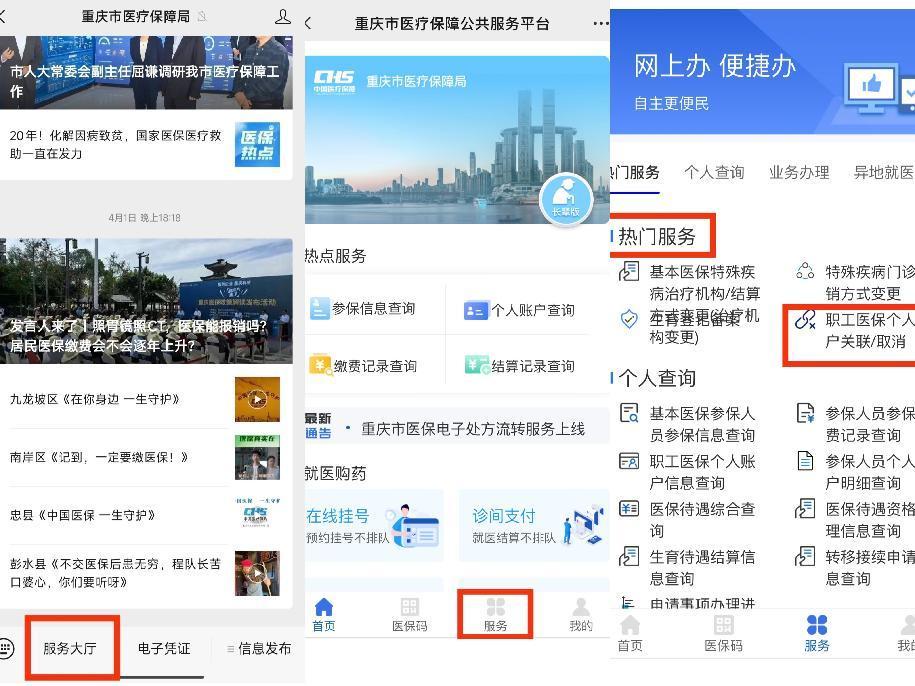Tap the back chevron beside 重庆市医疗保障公共服务平台
This screenshot has height=686, width=915.
[x=308, y=23]
